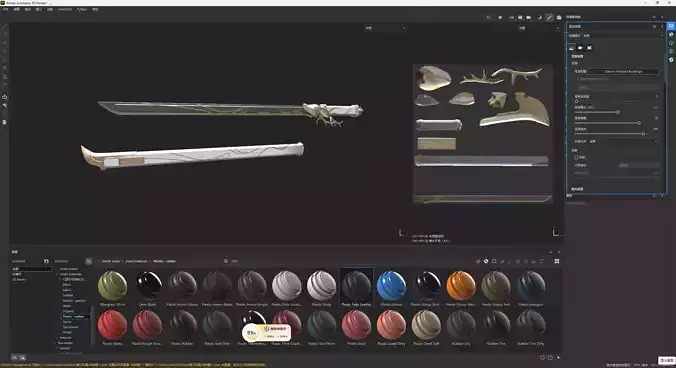Select the Leather category in tree
This screenshot has height=368, width=676.
point(68,295)
